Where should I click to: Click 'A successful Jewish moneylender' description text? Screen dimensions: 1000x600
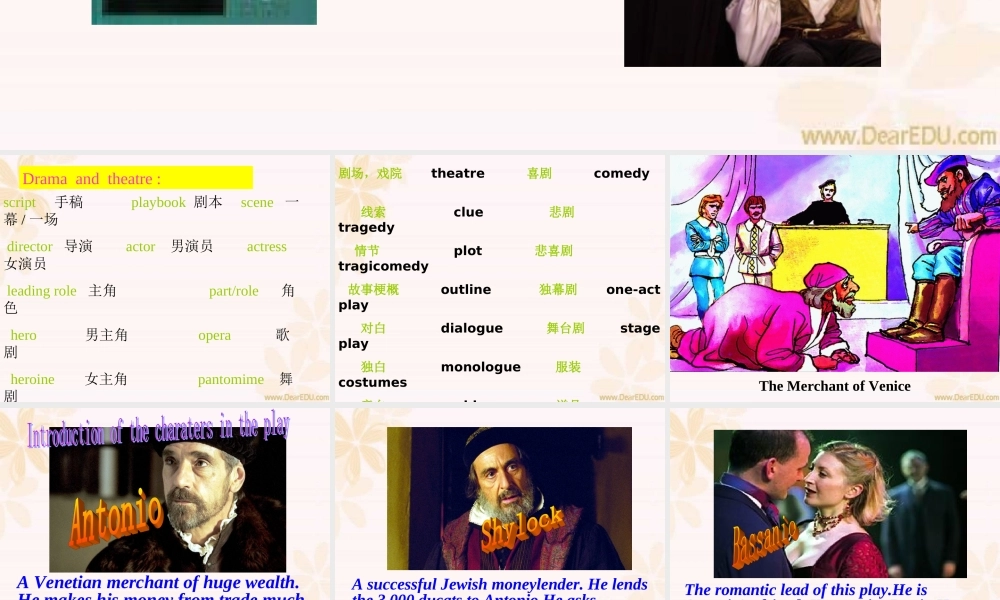pos(499,585)
